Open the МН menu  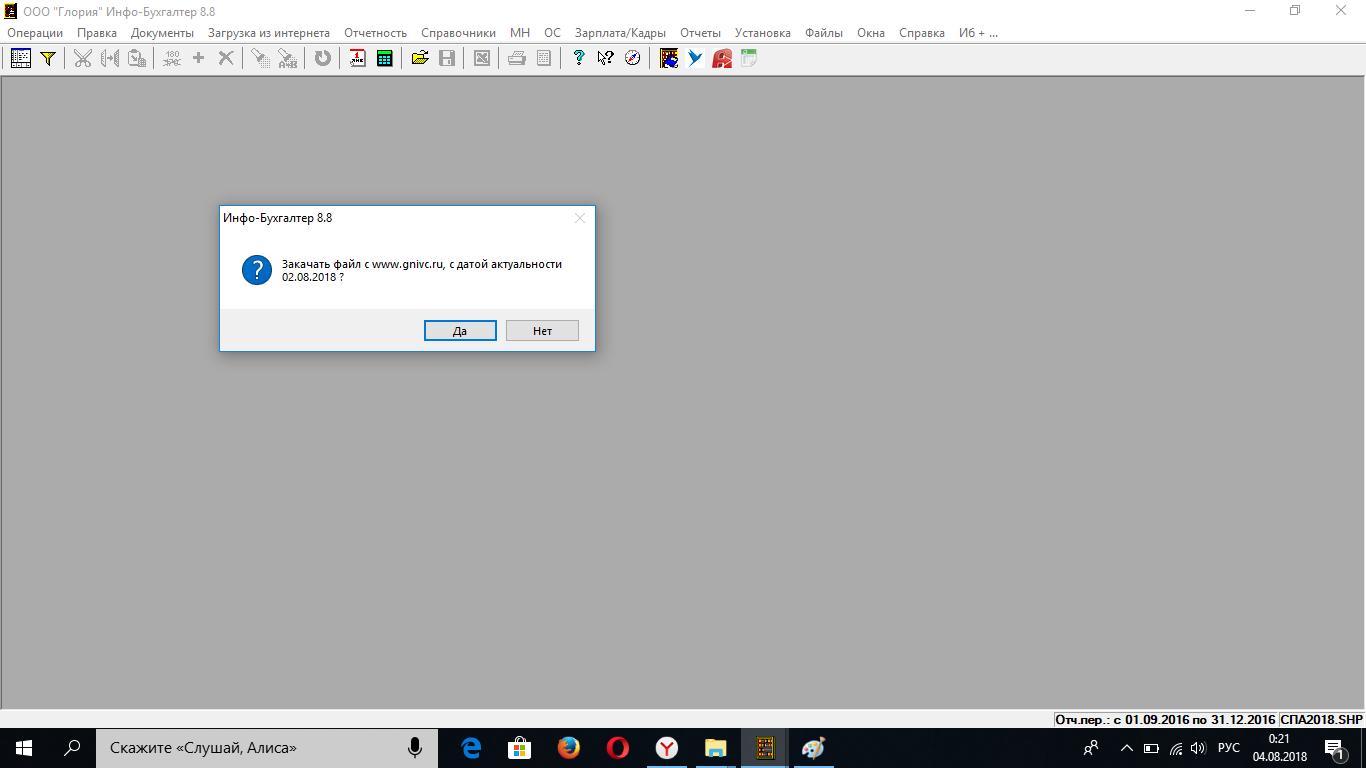[520, 33]
